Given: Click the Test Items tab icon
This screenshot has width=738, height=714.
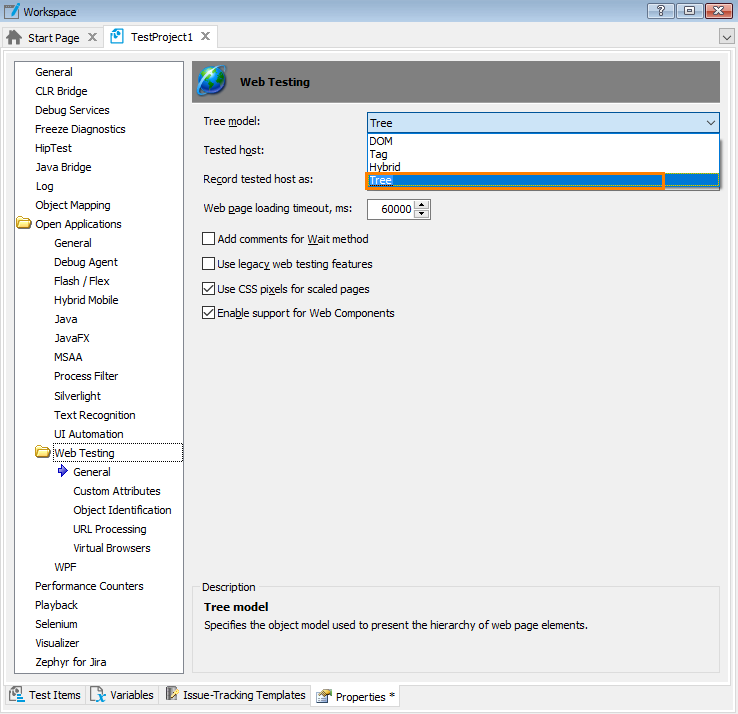Looking at the screenshot, I should pyautogui.click(x=17, y=695).
